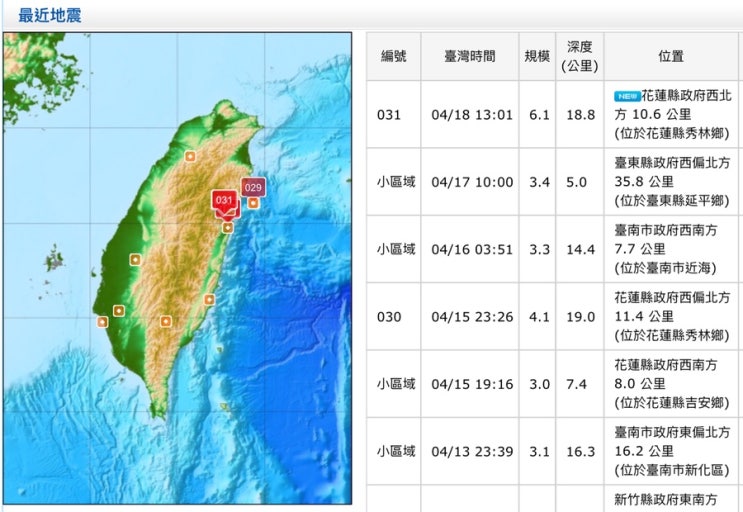Screen dimensions: 743x512
Task: Click the epicenter icon just south of 031 marker
Action: tap(228, 228)
